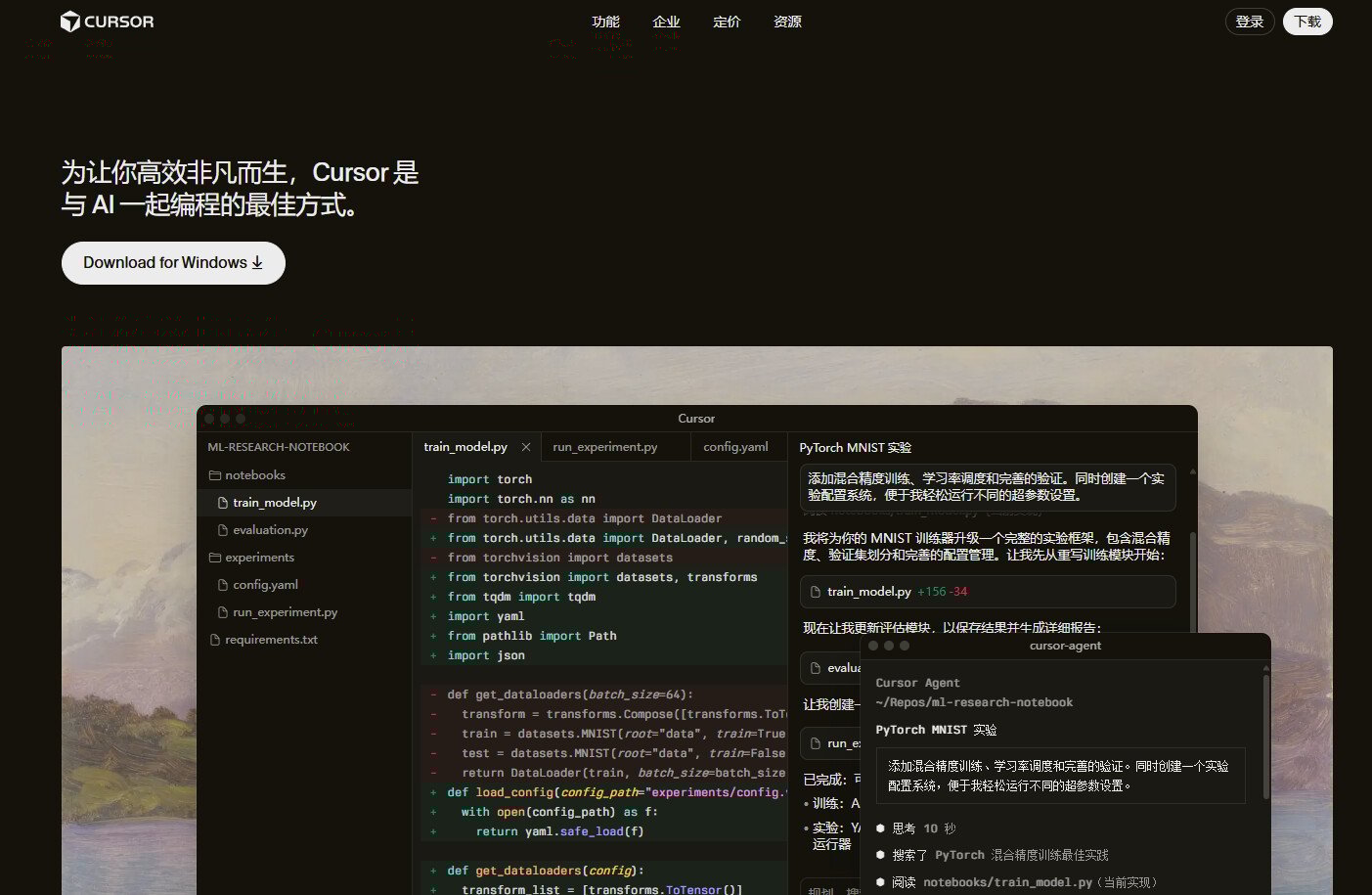
Task: Click the Cursor window title text
Action: click(696, 419)
